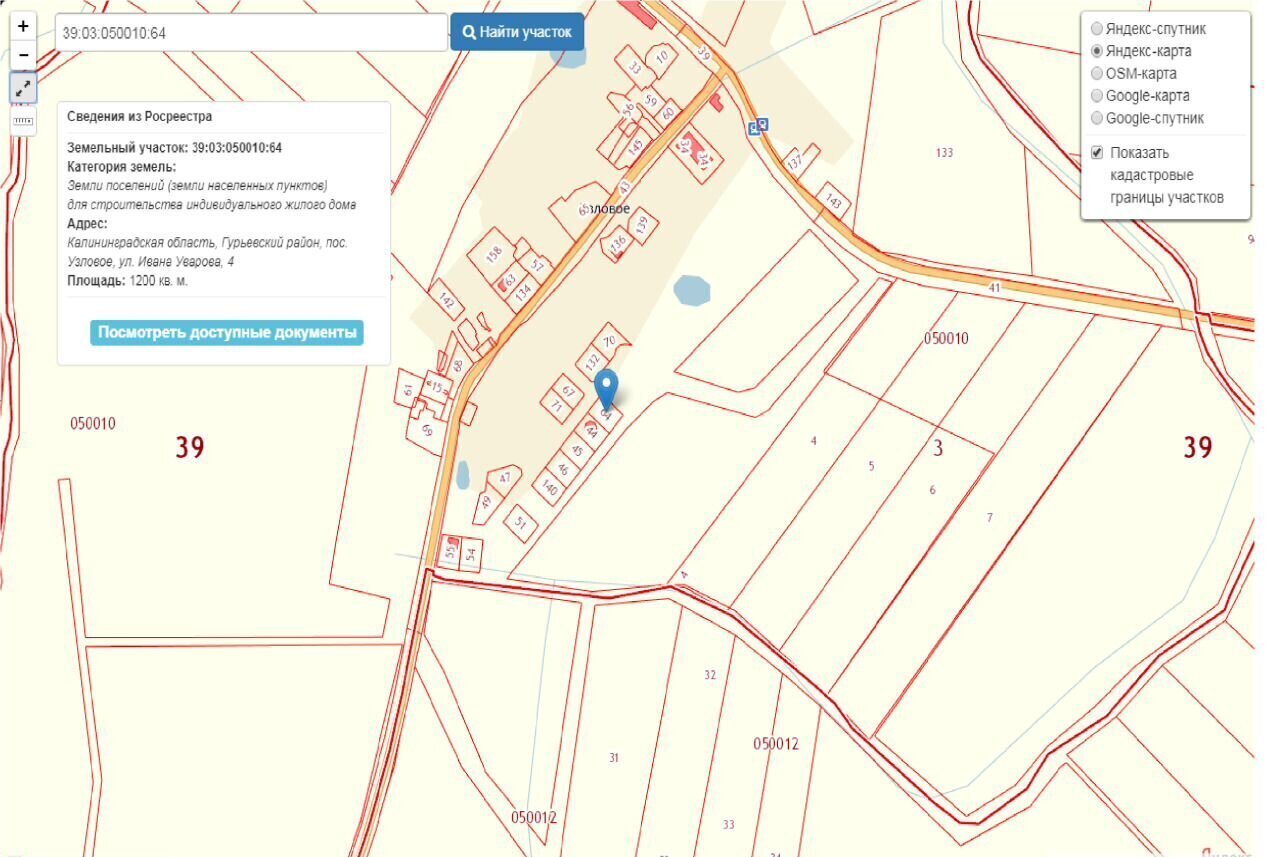
Task: Click parcel 69 label
Action: coord(427,430)
